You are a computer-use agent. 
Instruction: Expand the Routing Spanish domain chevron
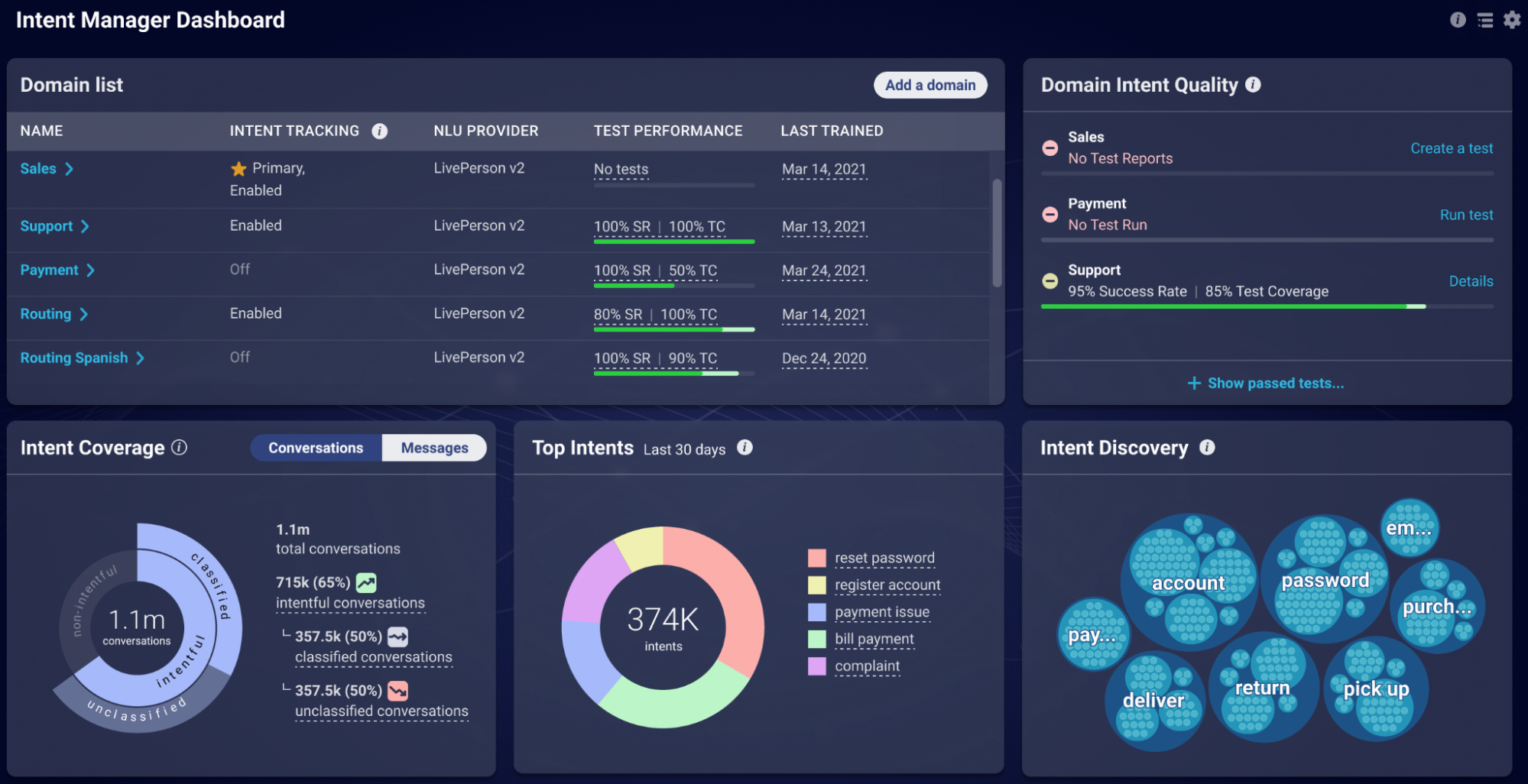pyautogui.click(x=140, y=358)
